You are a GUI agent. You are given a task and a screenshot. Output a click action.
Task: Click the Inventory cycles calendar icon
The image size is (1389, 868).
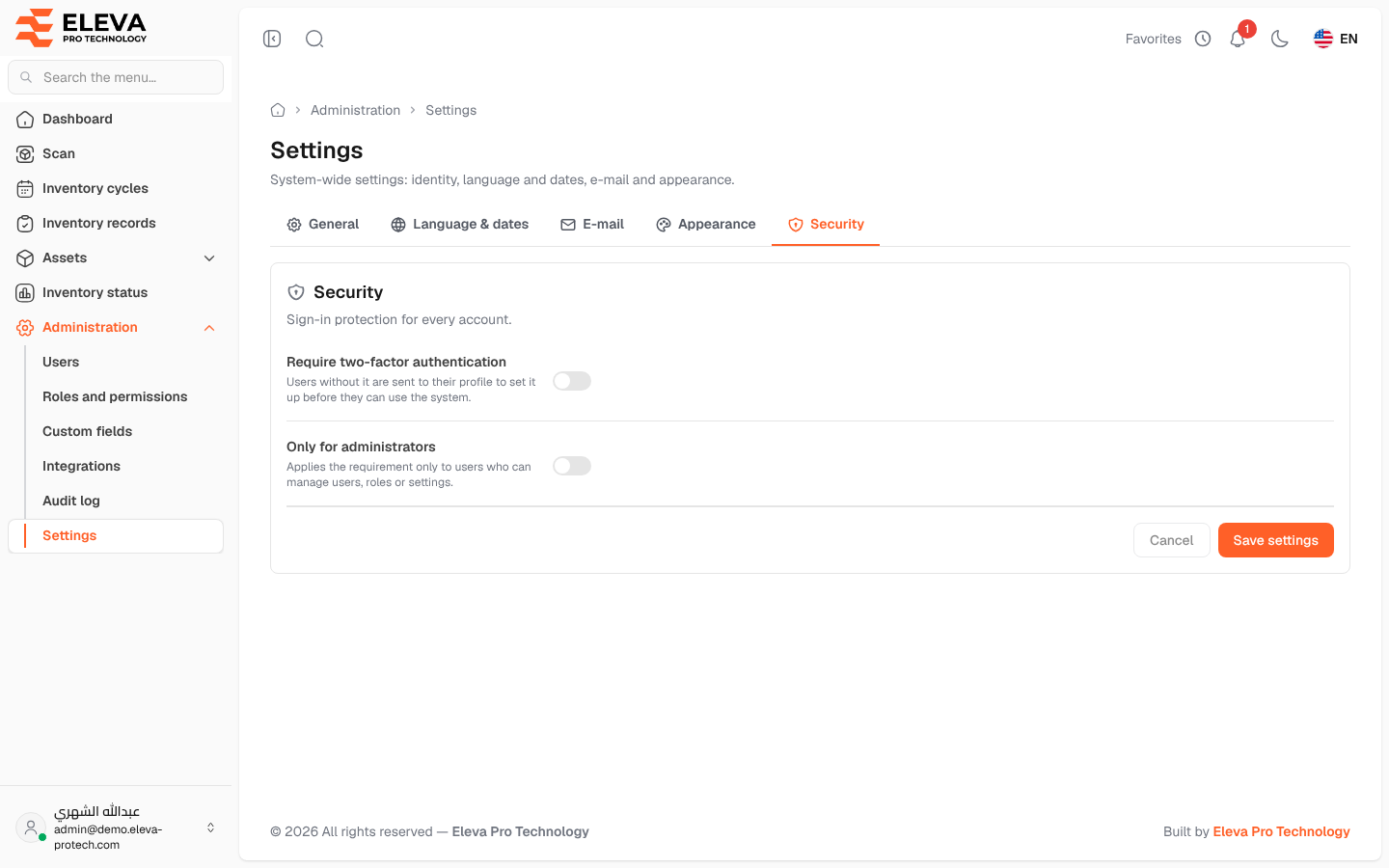pyautogui.click(x=25, y=189)
